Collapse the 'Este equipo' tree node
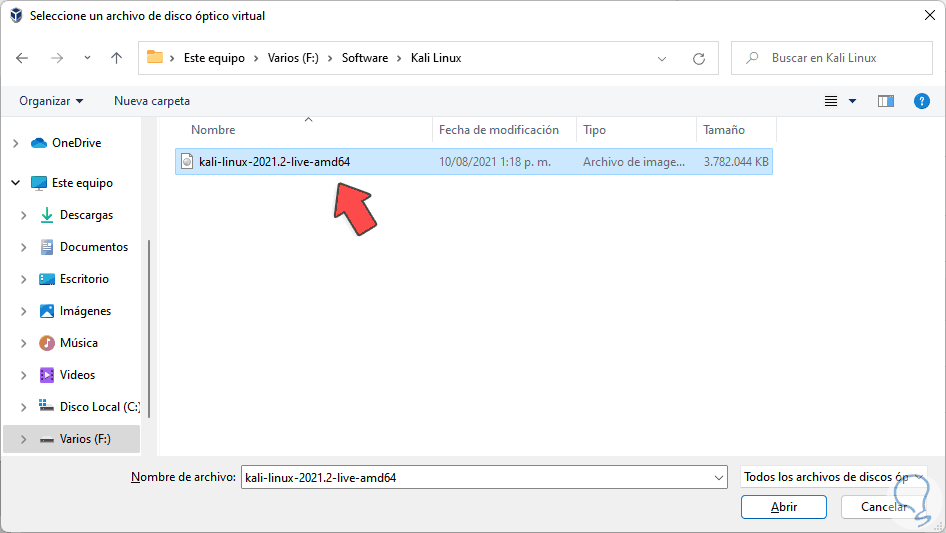The image size is (946, 533). pyautogui.click(x=16, y=182)
